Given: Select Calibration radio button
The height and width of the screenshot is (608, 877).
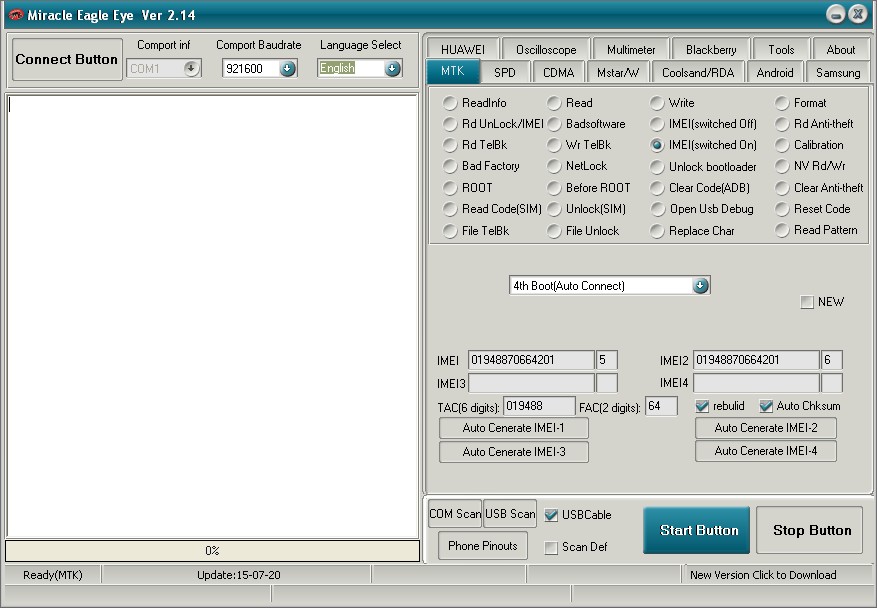Looking at the screenshot, I should pos(810,145).
